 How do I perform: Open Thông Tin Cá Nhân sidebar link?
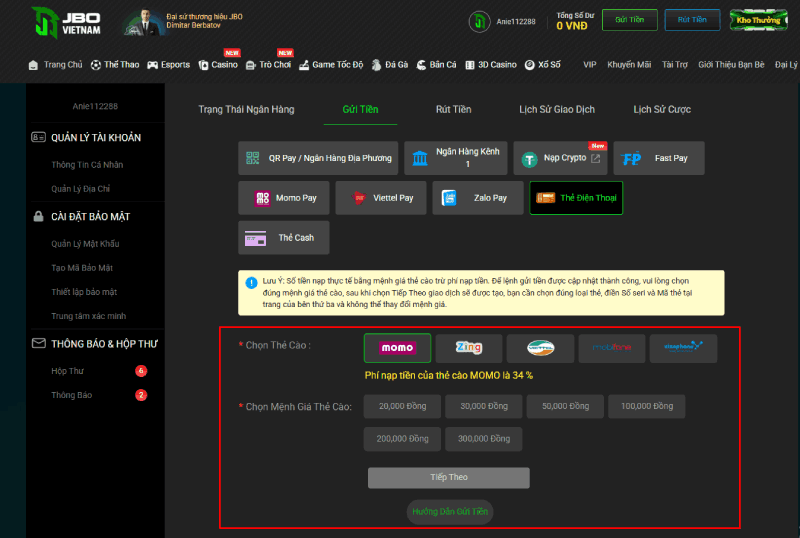point(87,165)
